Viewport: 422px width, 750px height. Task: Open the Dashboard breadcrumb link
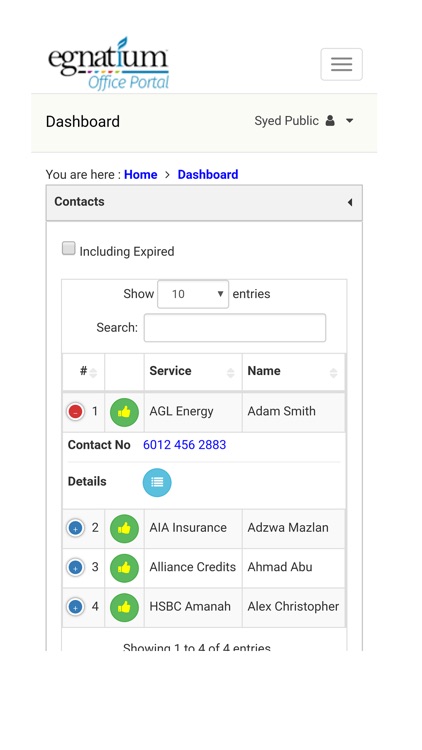tap(208, 175)
